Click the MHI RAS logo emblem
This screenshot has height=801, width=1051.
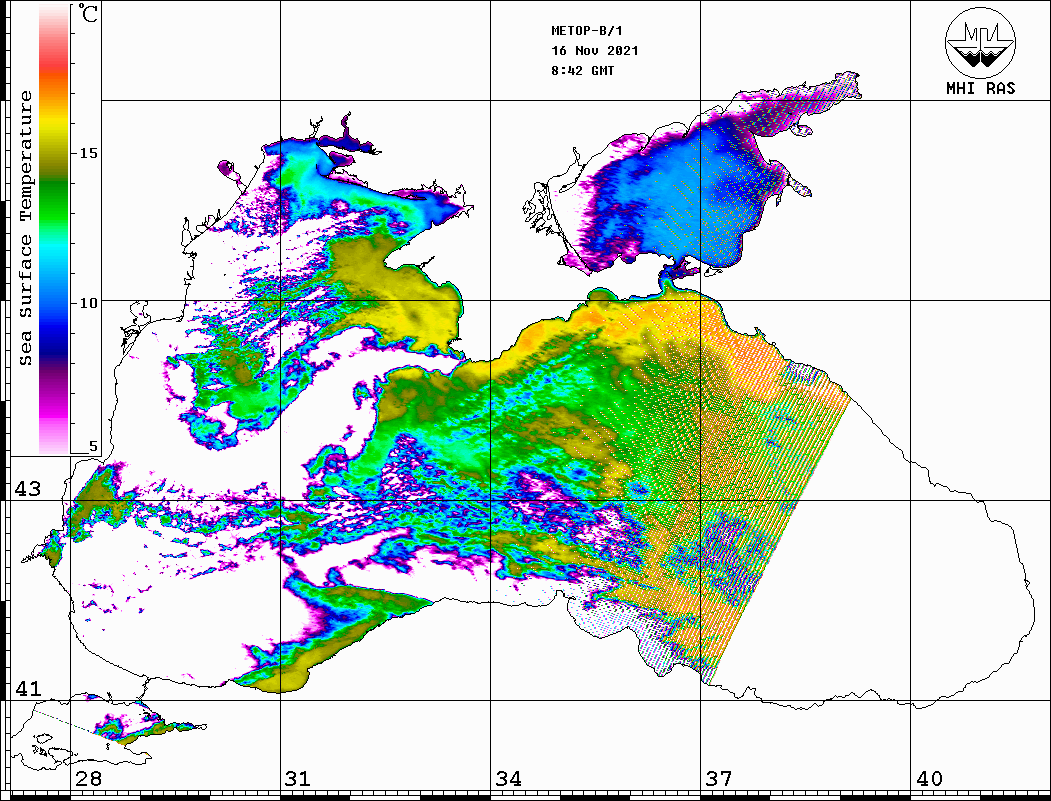[x=980, y=42]
